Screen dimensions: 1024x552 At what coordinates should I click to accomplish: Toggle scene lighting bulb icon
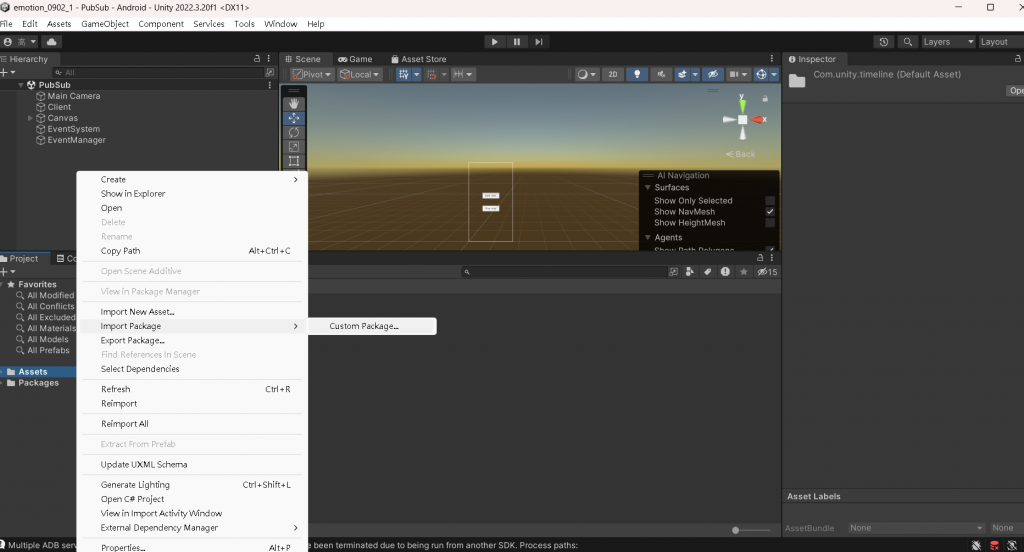coord(636,74)
